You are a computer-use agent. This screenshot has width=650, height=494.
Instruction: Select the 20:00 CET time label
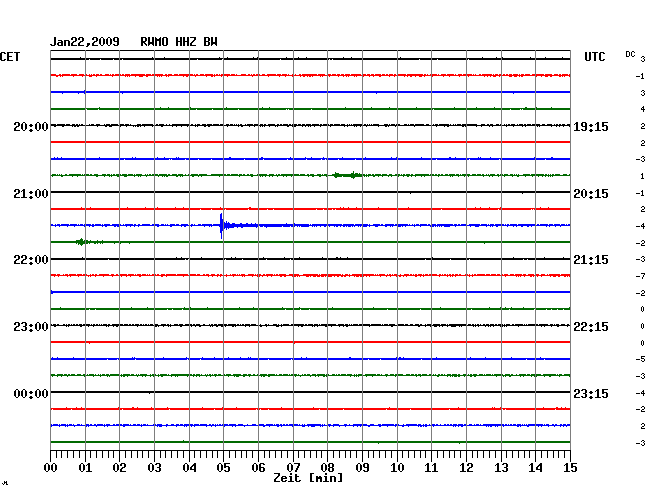tap(31, 126)
